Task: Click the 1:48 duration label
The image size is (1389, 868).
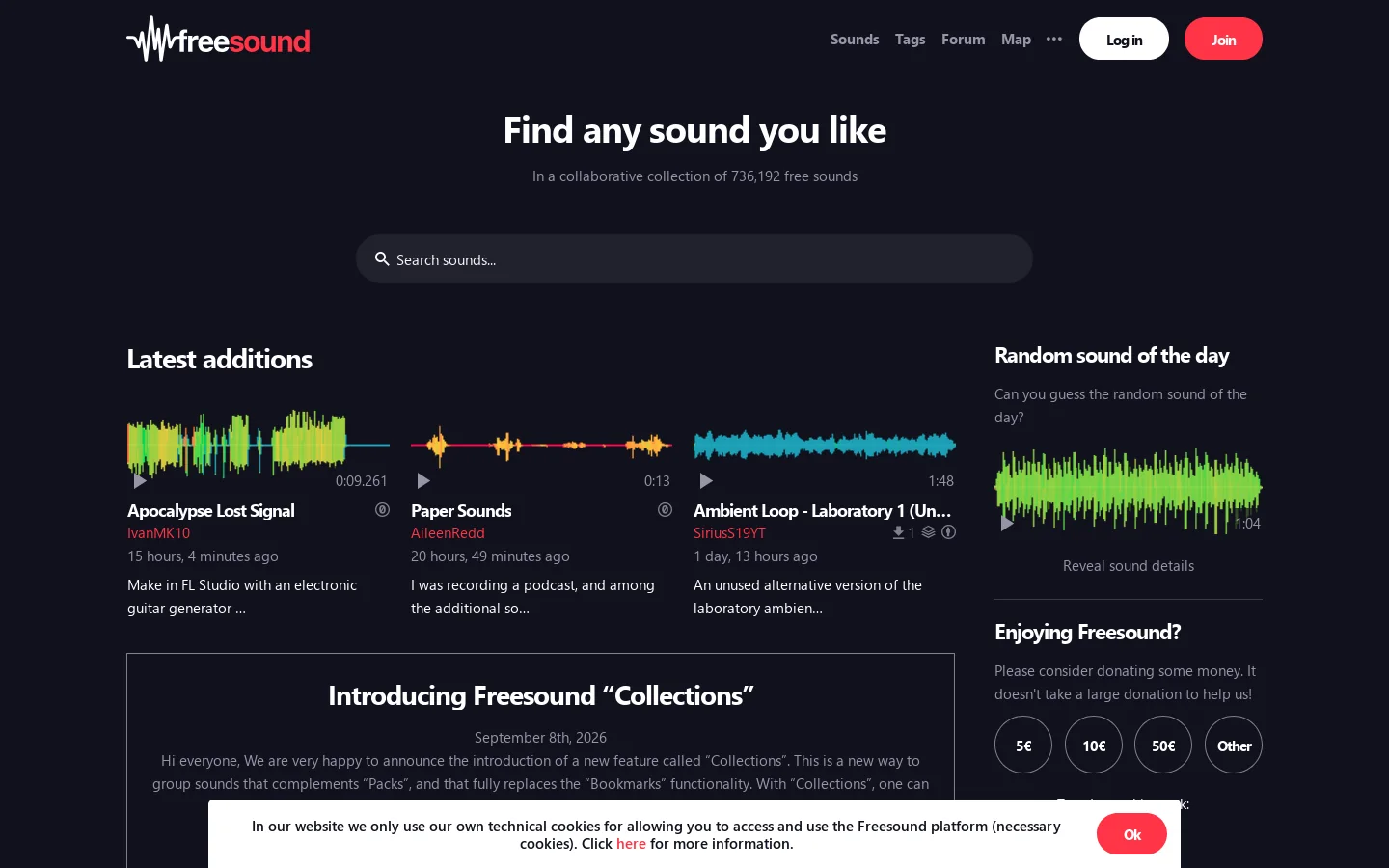Action: coord(940,481)
